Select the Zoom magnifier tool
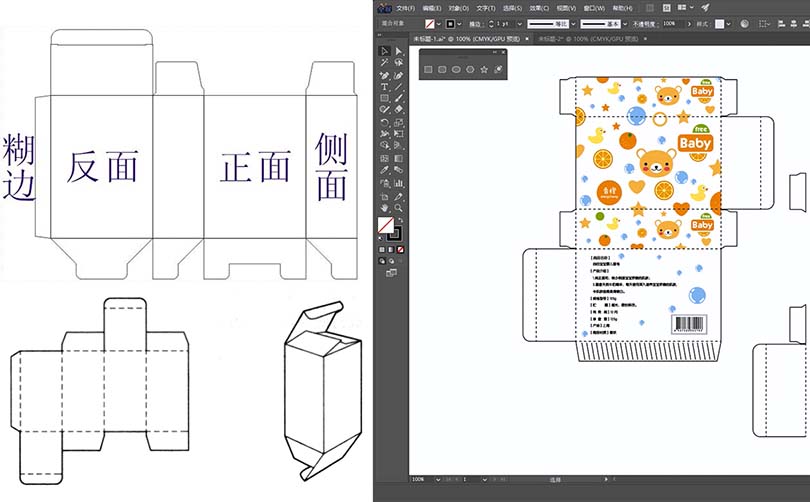This screenshot has height=502, width=810. [x=398, y=208]
